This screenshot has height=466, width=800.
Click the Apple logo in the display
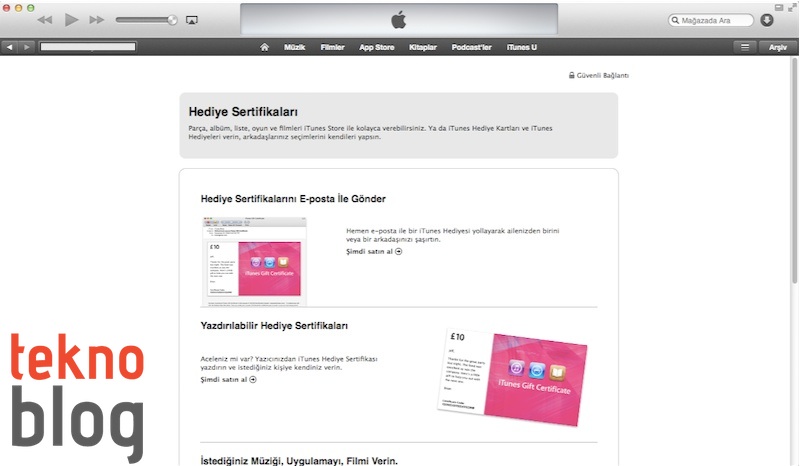[x=398, y=20]
